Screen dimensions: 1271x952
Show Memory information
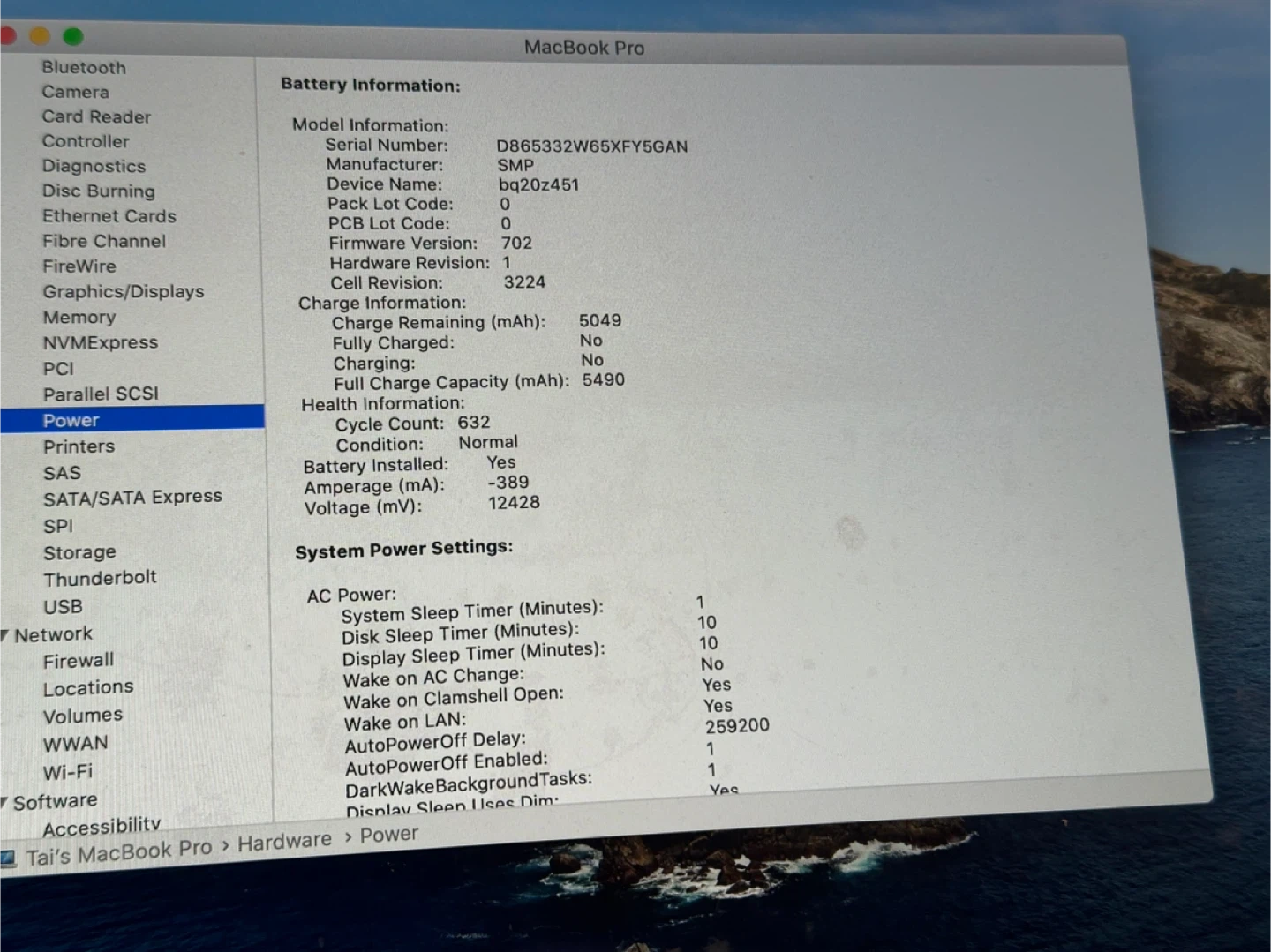(x=79, y=318)
